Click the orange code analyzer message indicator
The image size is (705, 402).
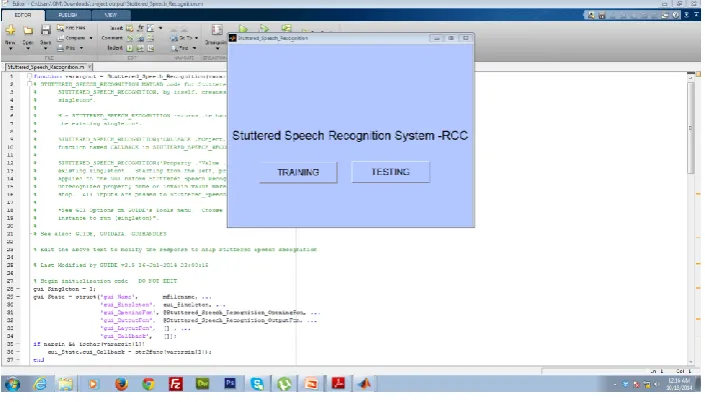[698, 74]
